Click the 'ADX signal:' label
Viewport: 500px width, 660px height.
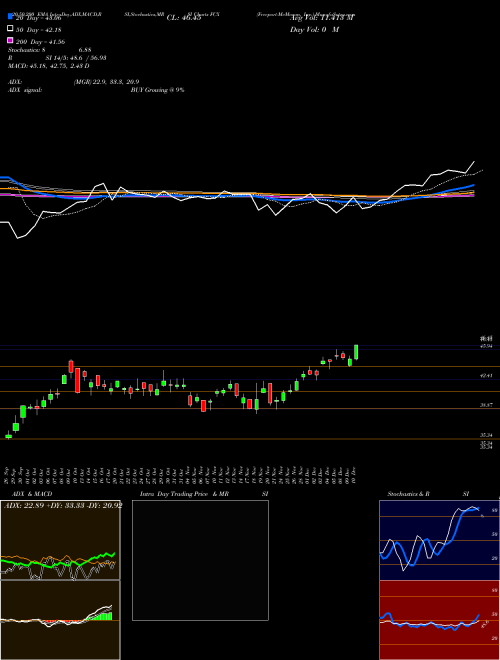pyautogui.click(x=25, y=90)
